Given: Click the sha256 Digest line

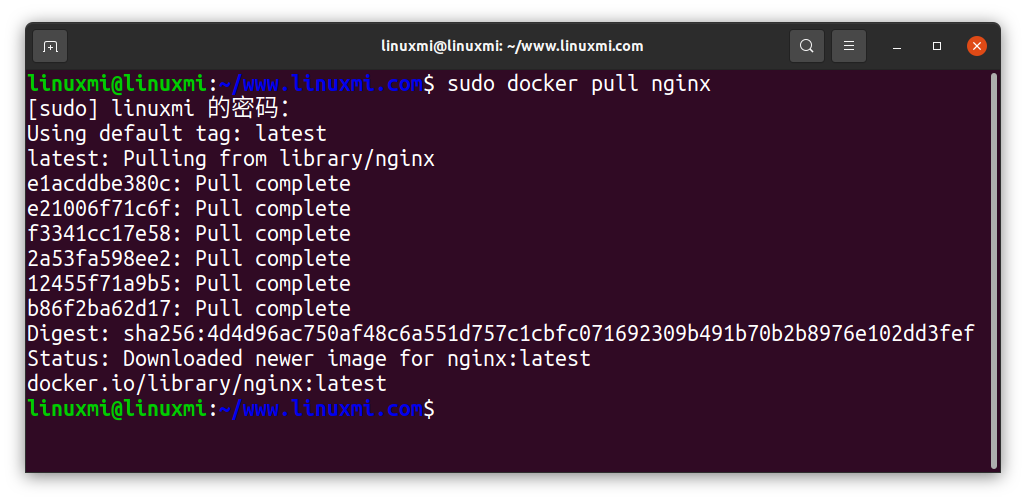Looking at the screenshot, I should 500,334.
